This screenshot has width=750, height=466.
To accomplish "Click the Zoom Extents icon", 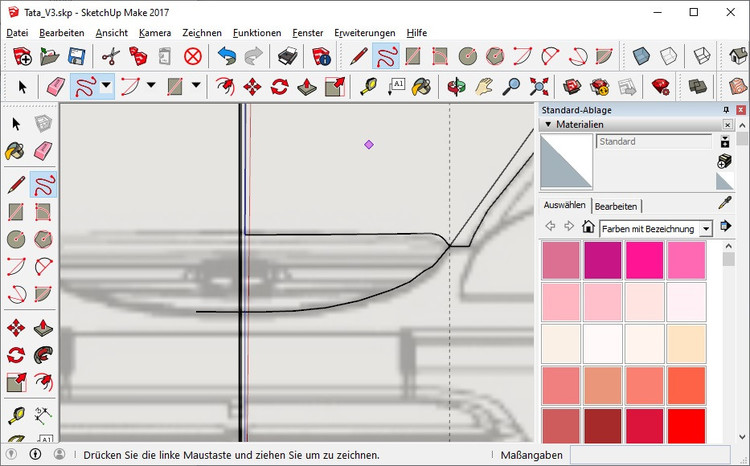I will pos(539,87).
